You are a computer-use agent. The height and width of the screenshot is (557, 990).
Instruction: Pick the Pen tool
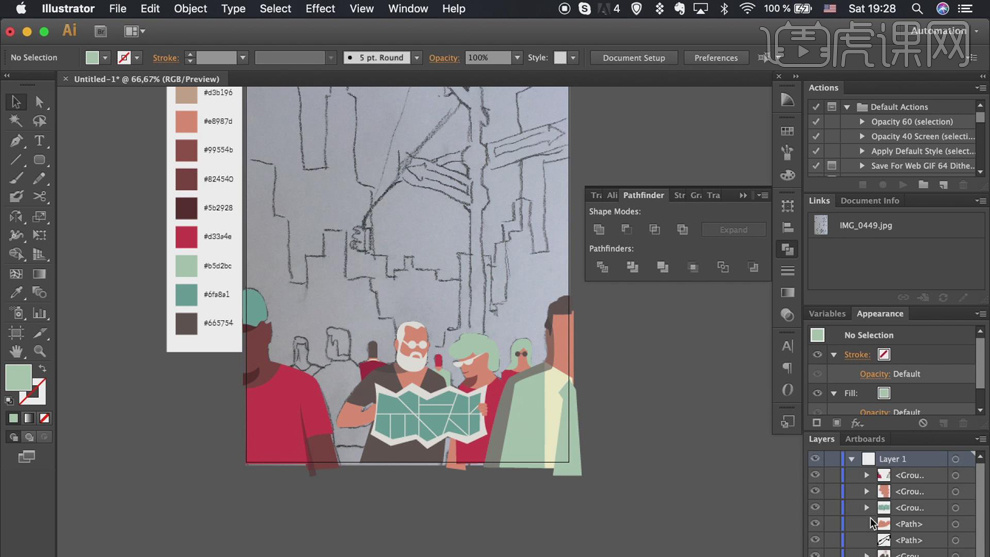point(16,141)
